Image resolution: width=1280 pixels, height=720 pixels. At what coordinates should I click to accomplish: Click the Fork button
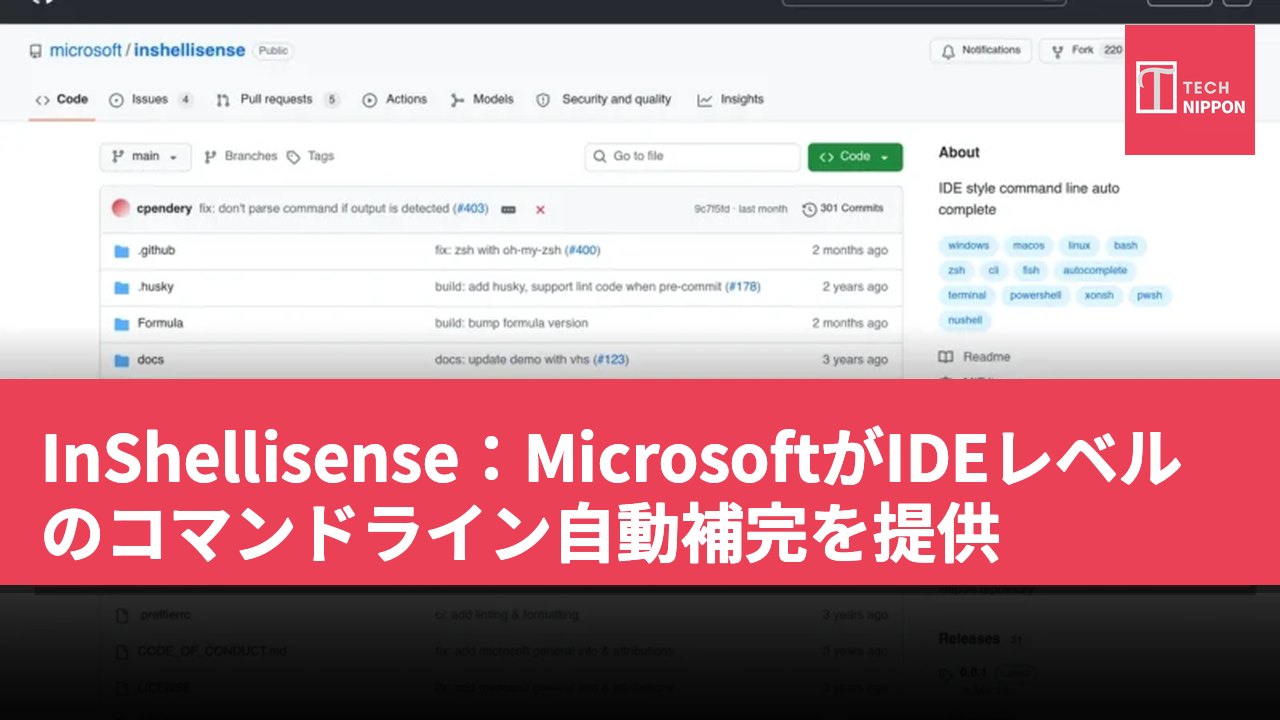coord(1083,51)
